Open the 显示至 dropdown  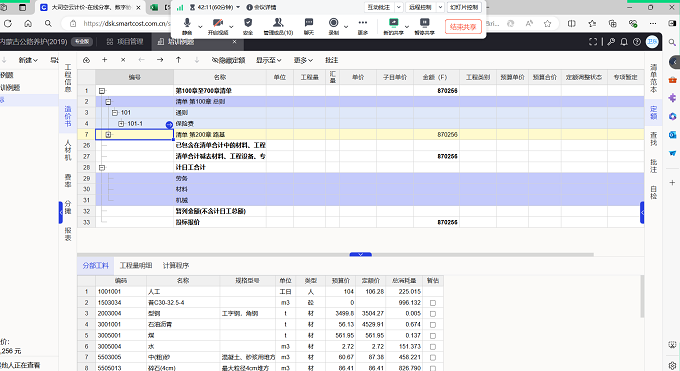pyautogui.click(x=268, y=60)
